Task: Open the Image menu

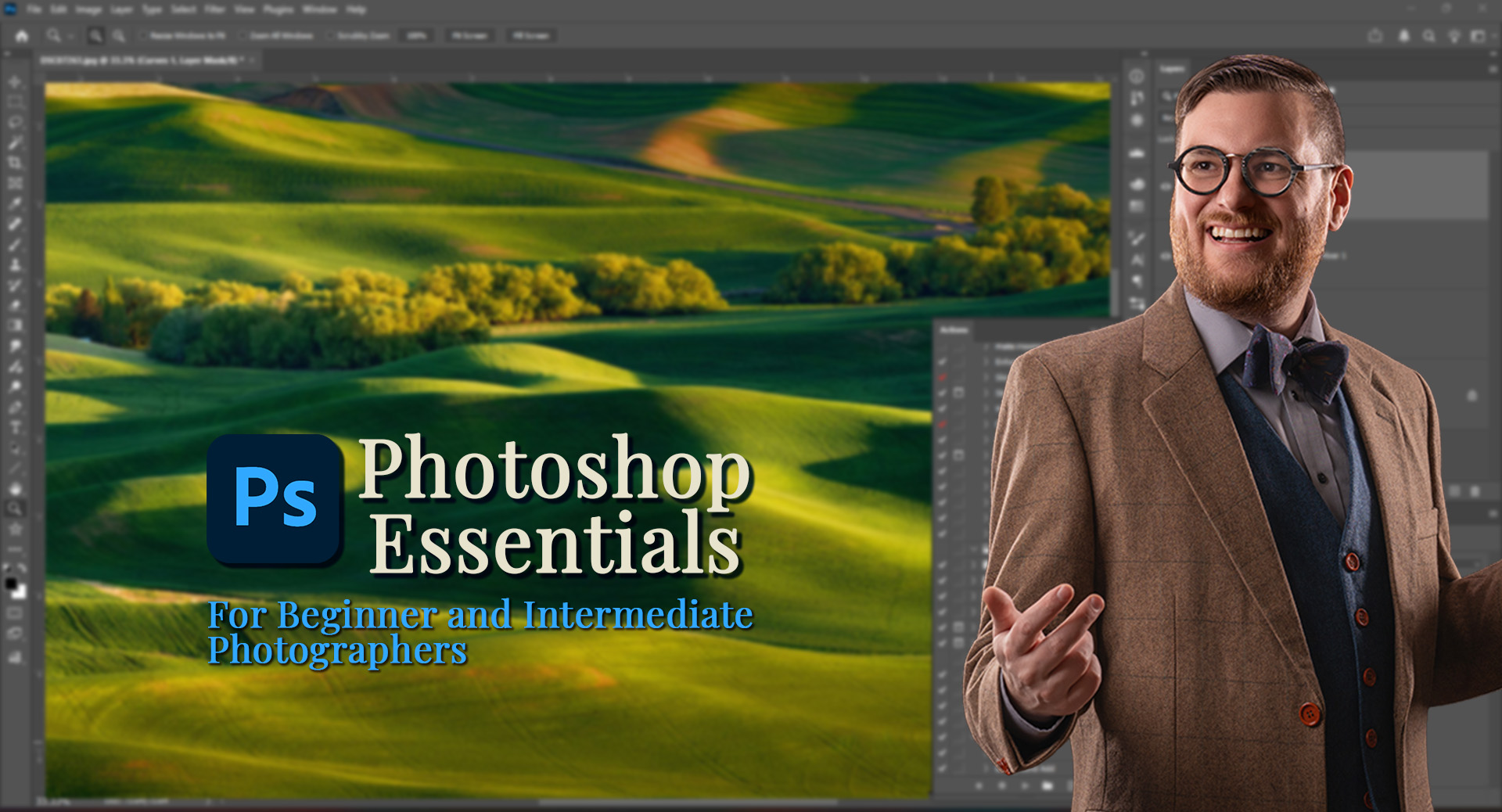Action: coord(88,9)
